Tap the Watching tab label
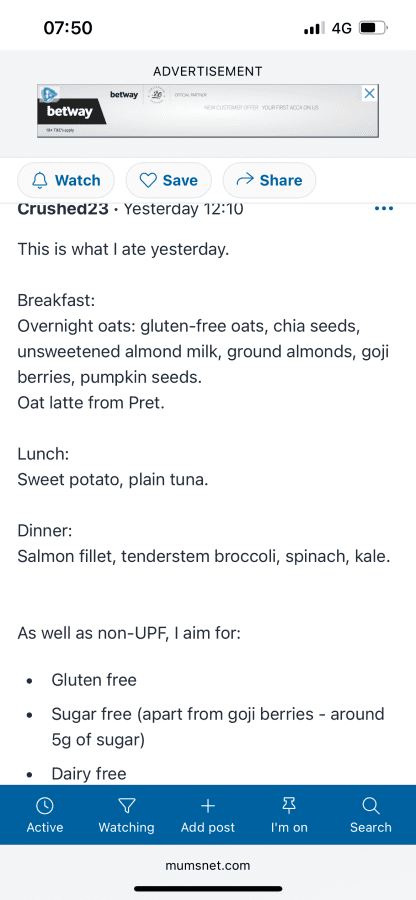Screen dimensions: 416x900 coord(126,828)
